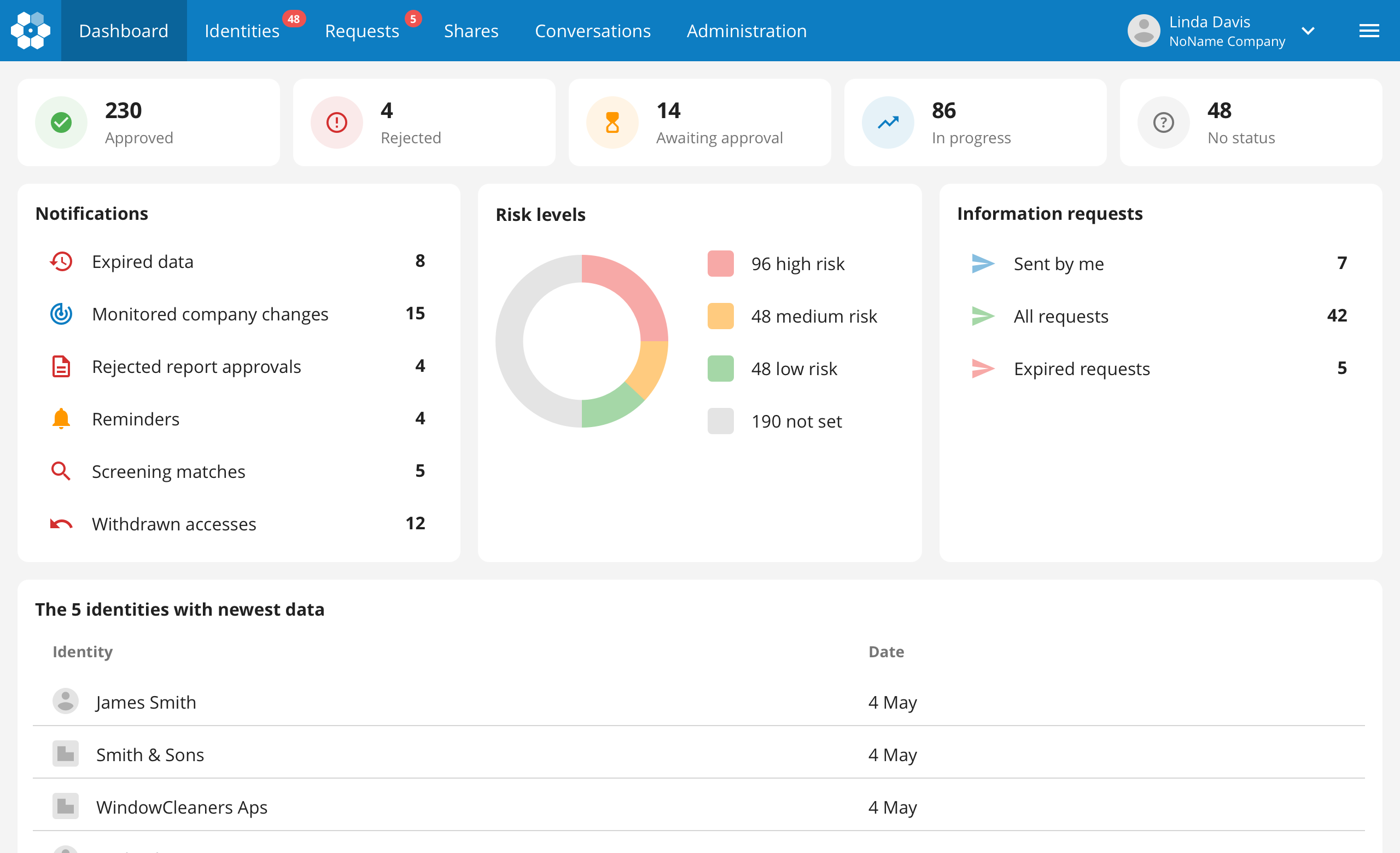Click the Sent by me paper-plane icon
The width and height of the screenshot is (1400, 853).
coord(982,264)
